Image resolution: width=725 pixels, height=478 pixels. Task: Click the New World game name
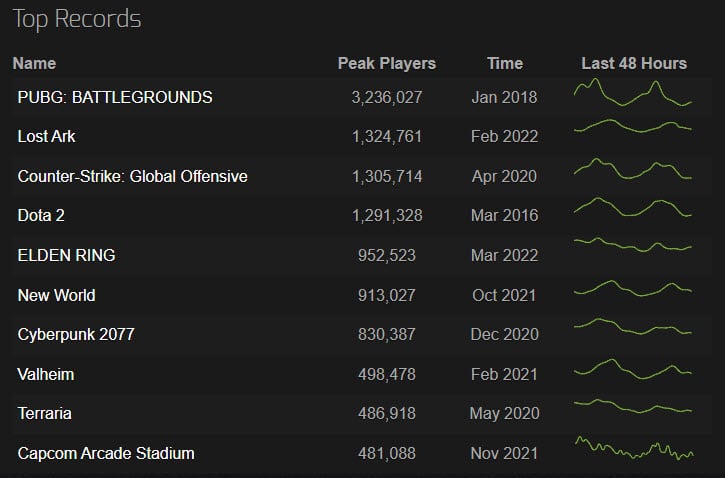(57, 295)
